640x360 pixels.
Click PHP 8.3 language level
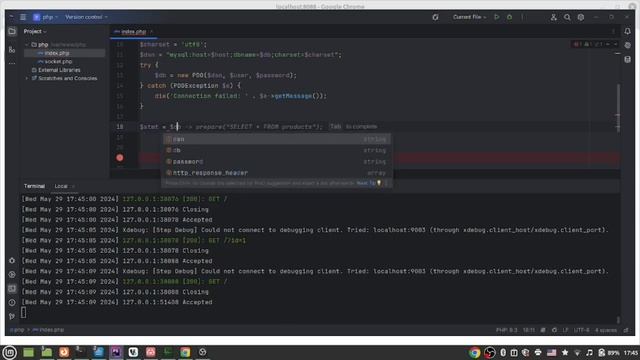point(506,330)
